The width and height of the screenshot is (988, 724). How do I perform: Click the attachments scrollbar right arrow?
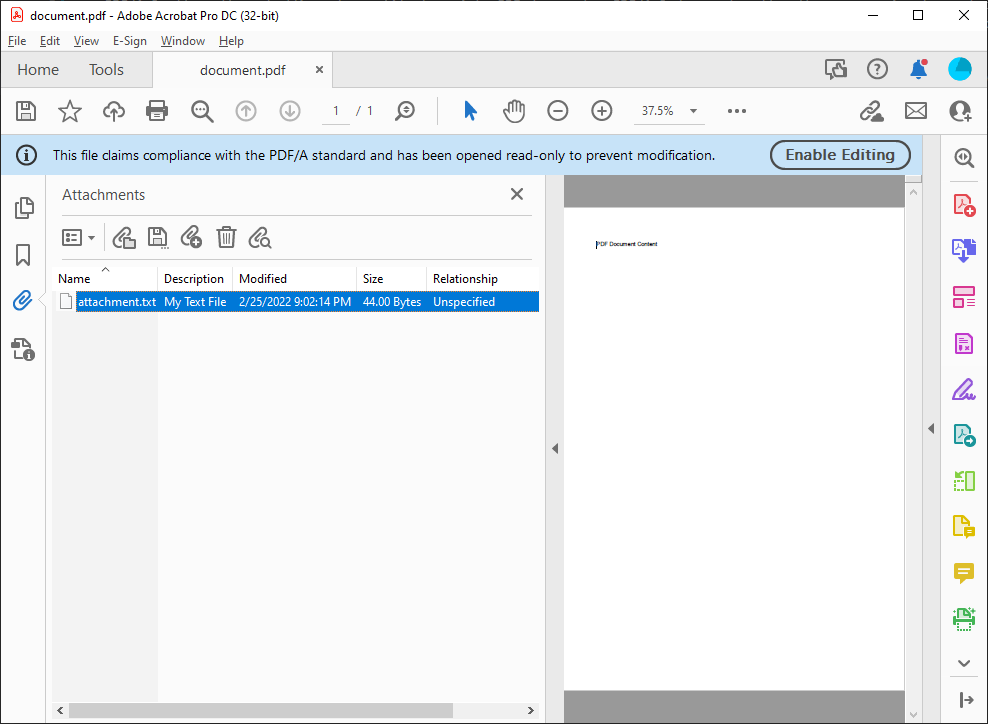(x=531, y=710)
